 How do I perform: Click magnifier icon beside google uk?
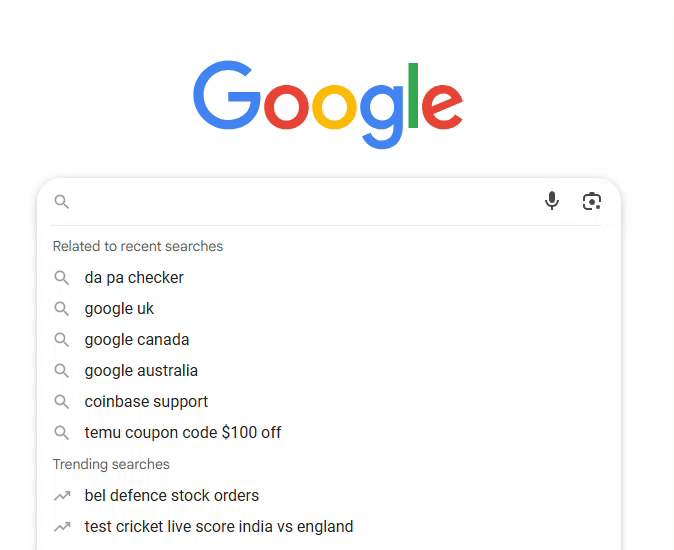click(62, 309)
